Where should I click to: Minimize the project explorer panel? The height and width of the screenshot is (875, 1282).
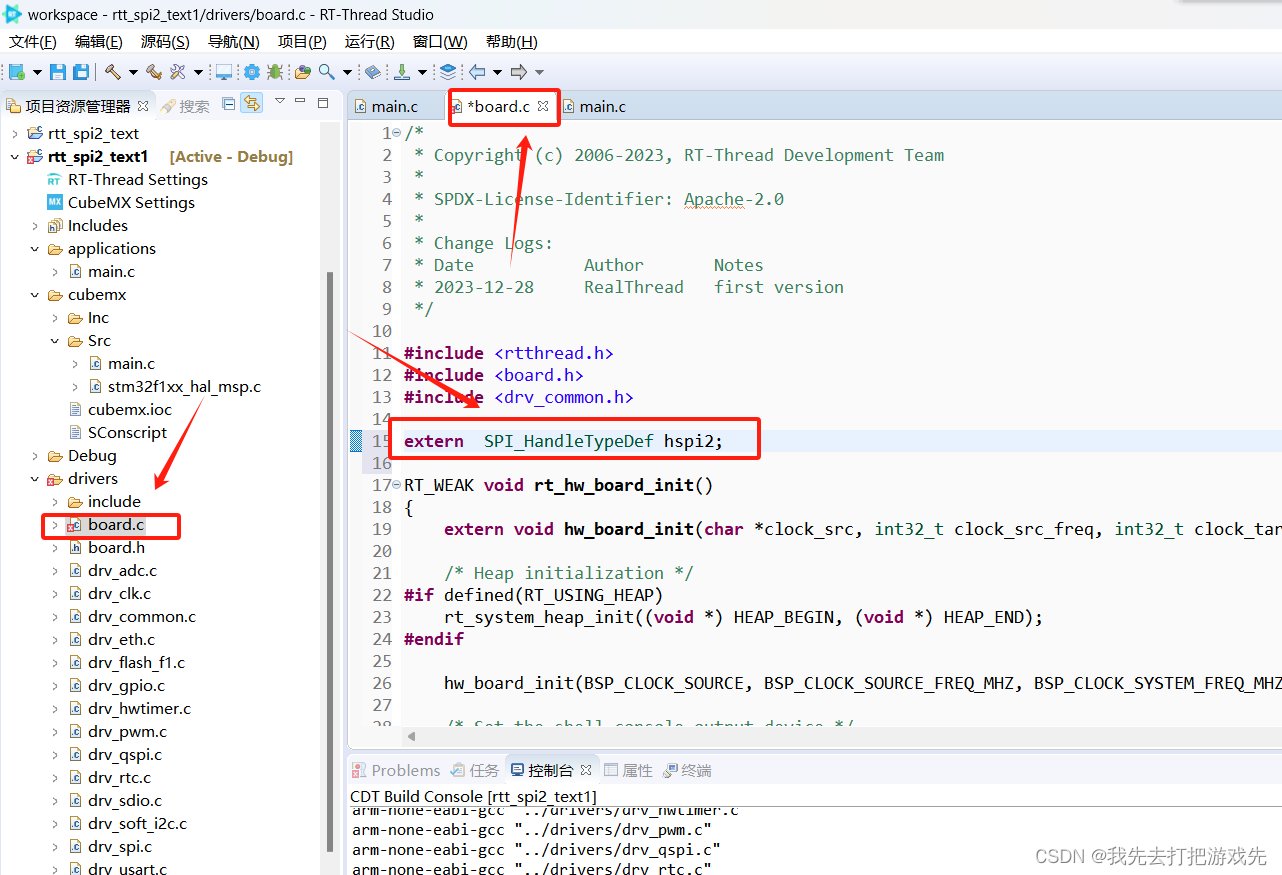point(301,102)
